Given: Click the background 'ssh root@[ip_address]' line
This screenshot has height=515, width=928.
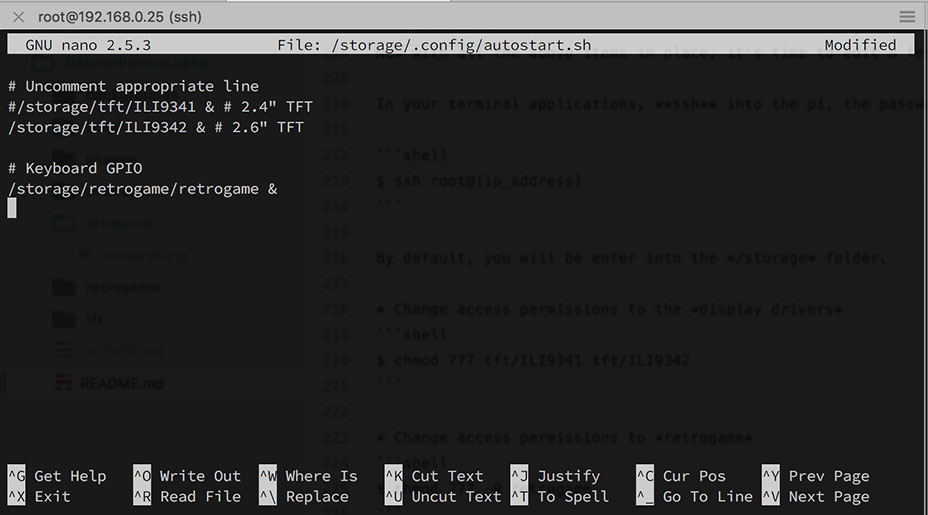Looking at the screenshot, I should [479, 181].
